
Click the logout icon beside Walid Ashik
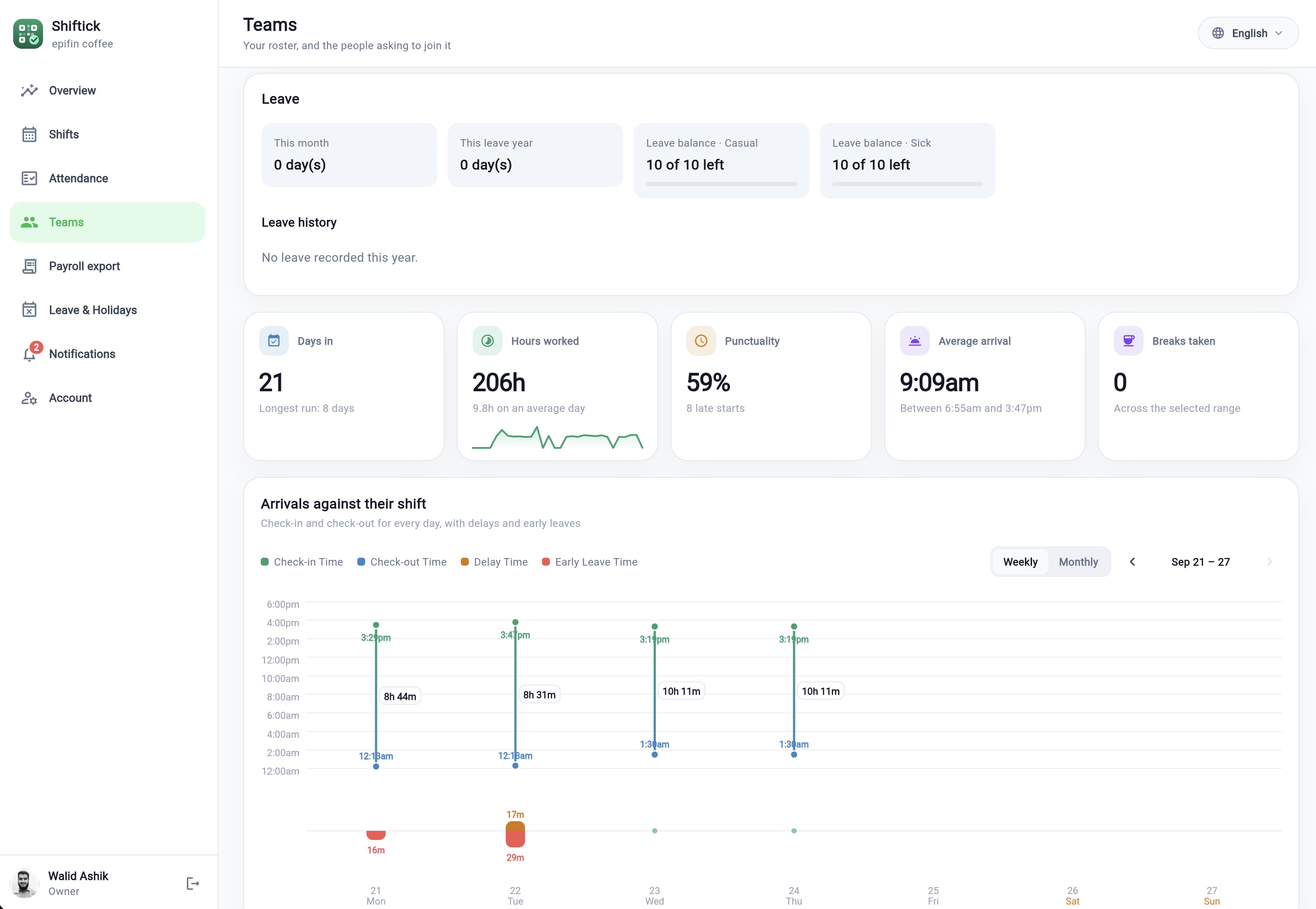193,884
